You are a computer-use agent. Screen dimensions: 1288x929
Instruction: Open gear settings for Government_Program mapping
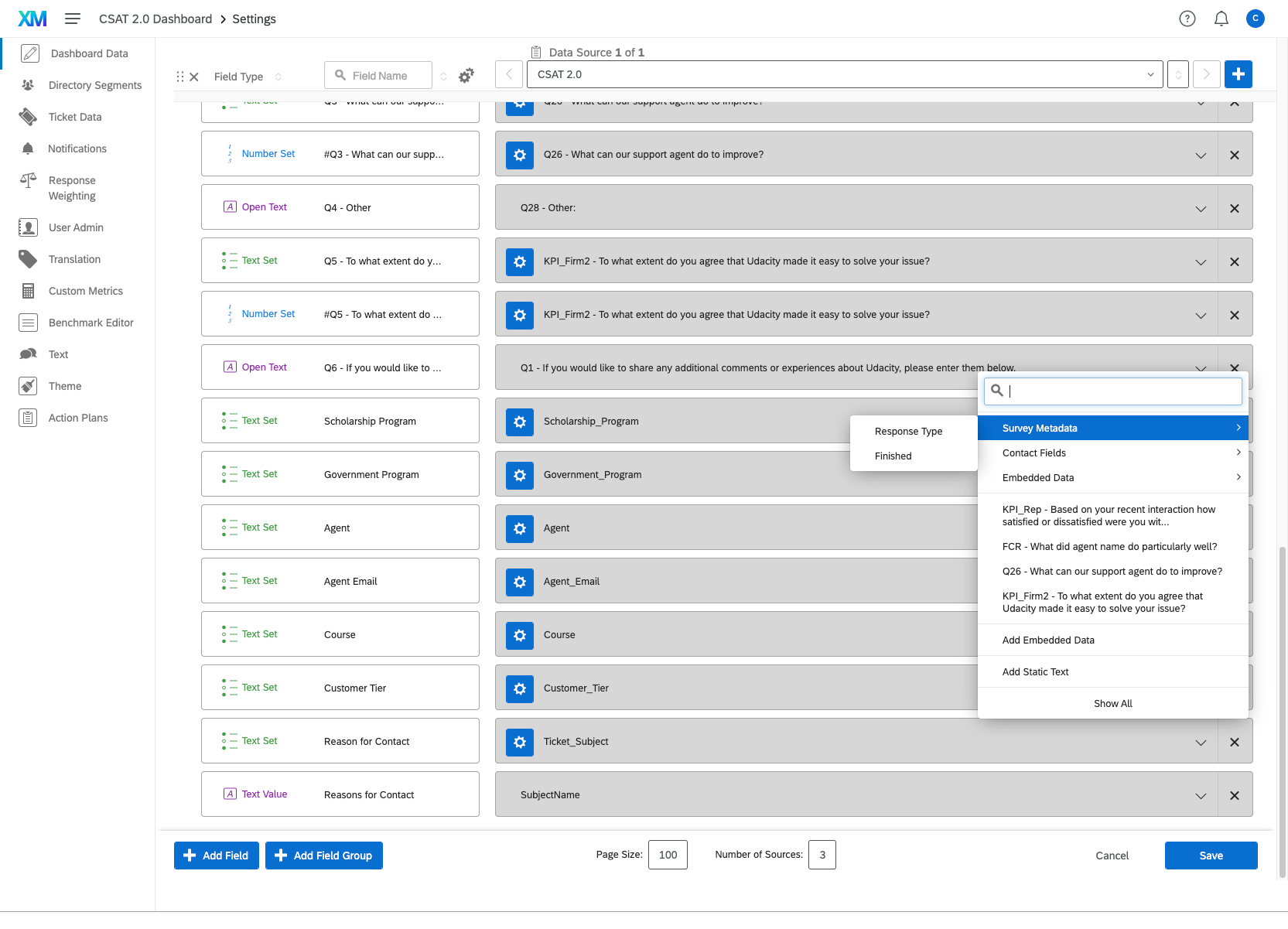(x=520, y=475)
